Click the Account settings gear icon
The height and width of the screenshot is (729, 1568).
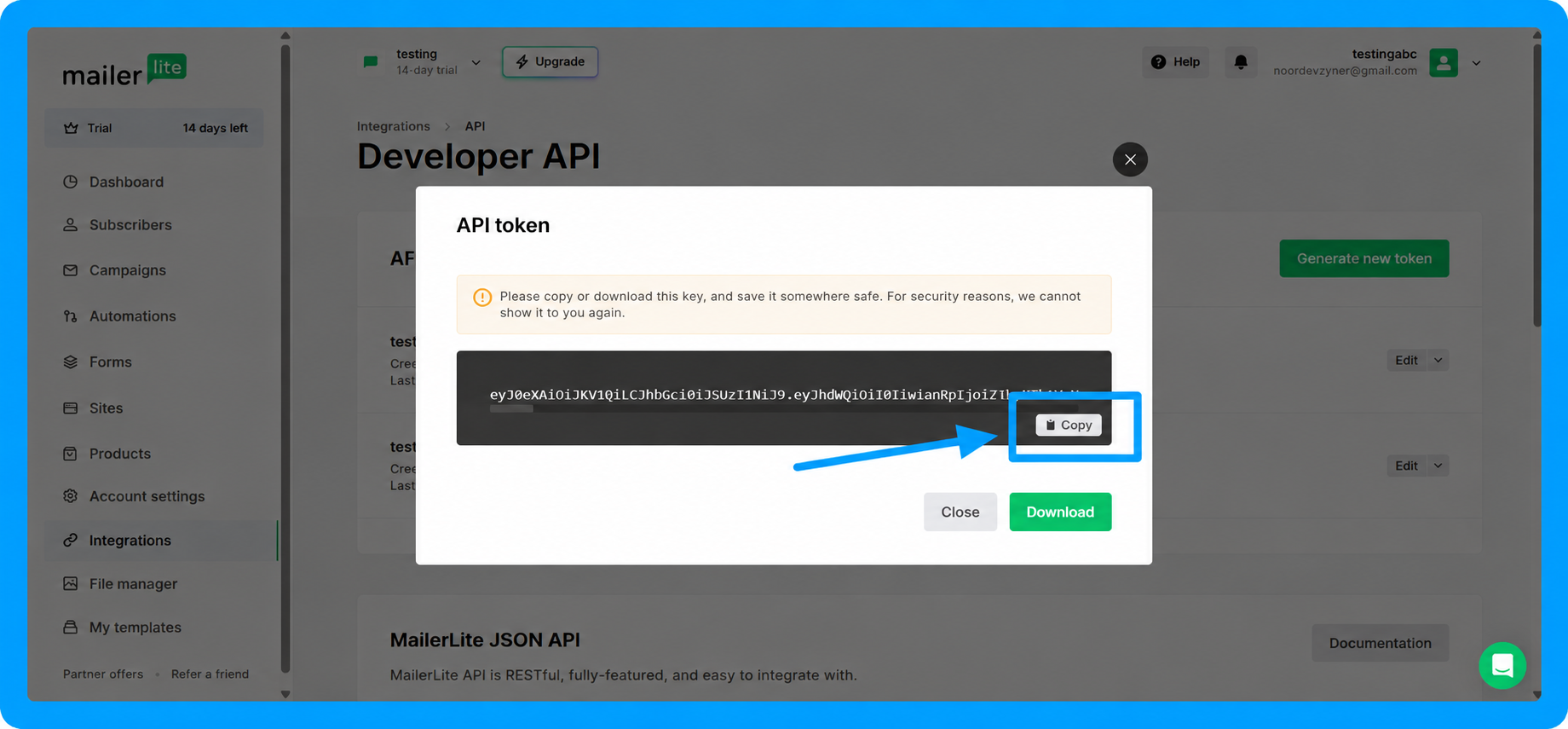pos(70,496)
